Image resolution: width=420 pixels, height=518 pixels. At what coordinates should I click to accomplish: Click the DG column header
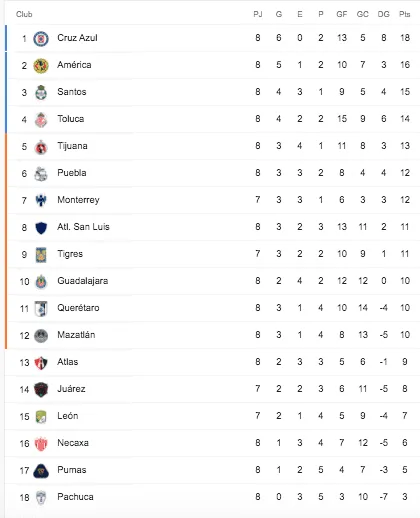point(383,14)
